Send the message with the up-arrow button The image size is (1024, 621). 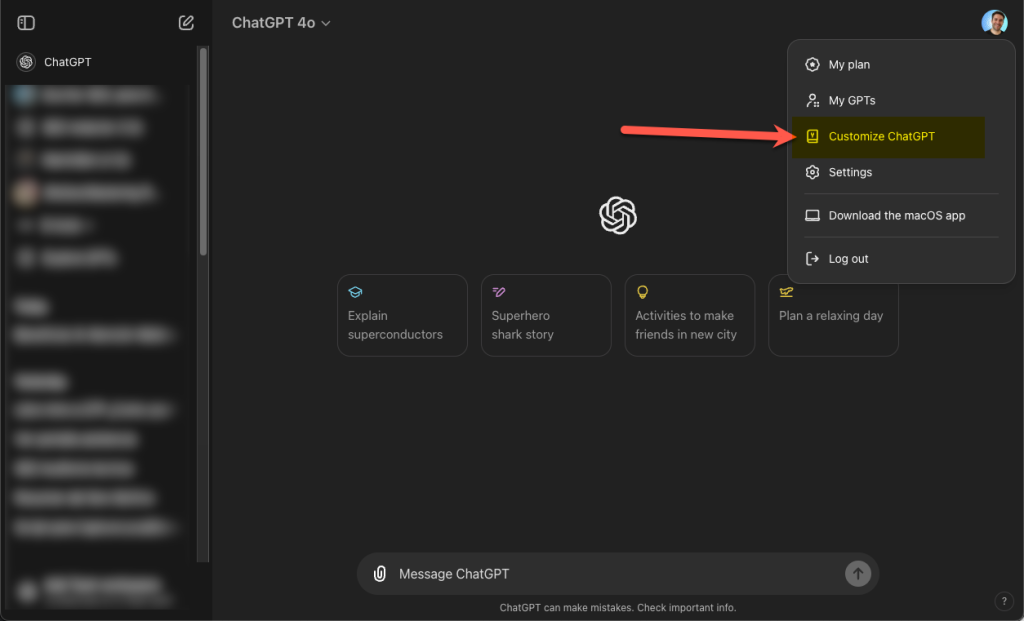click(857, 573)
